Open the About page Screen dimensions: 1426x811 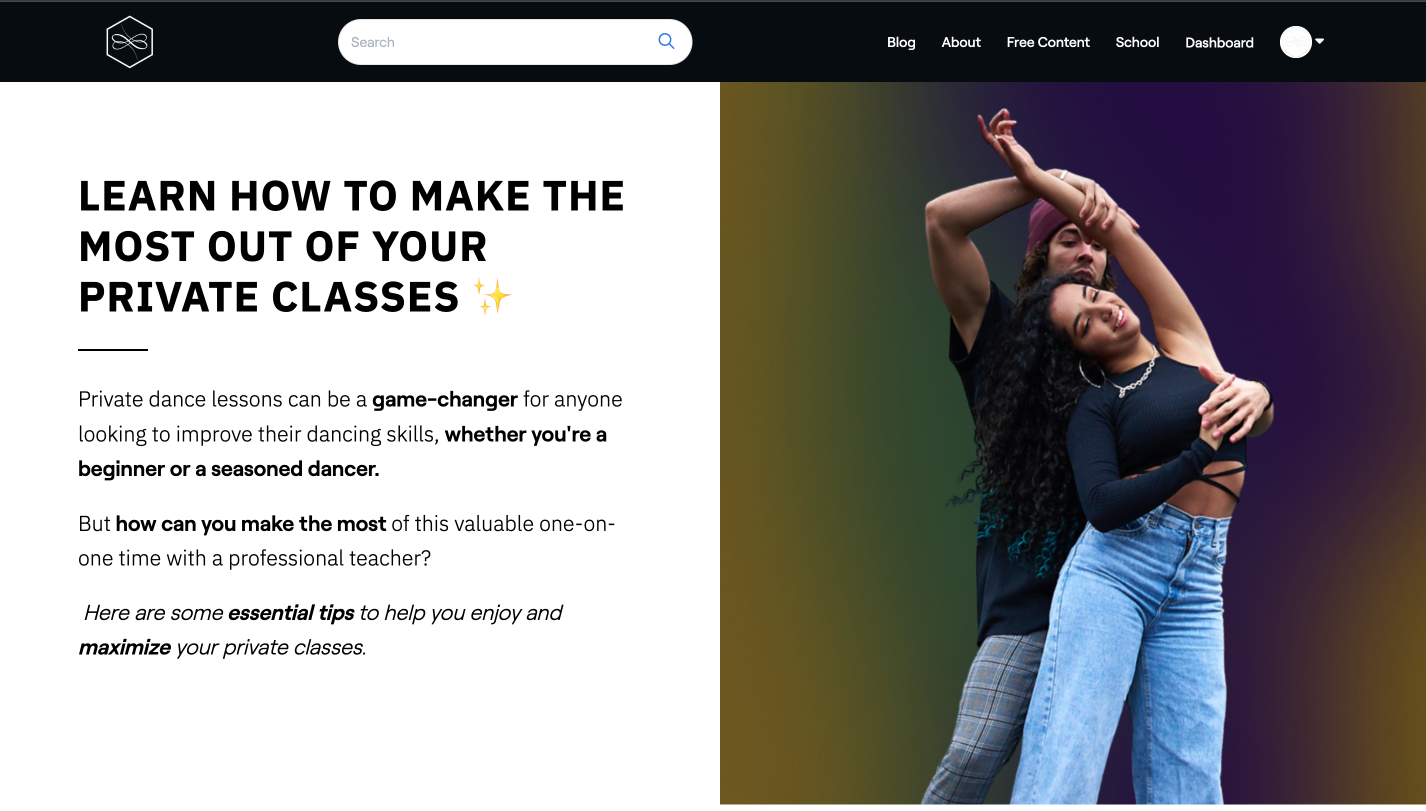click(x=961, y=42)
